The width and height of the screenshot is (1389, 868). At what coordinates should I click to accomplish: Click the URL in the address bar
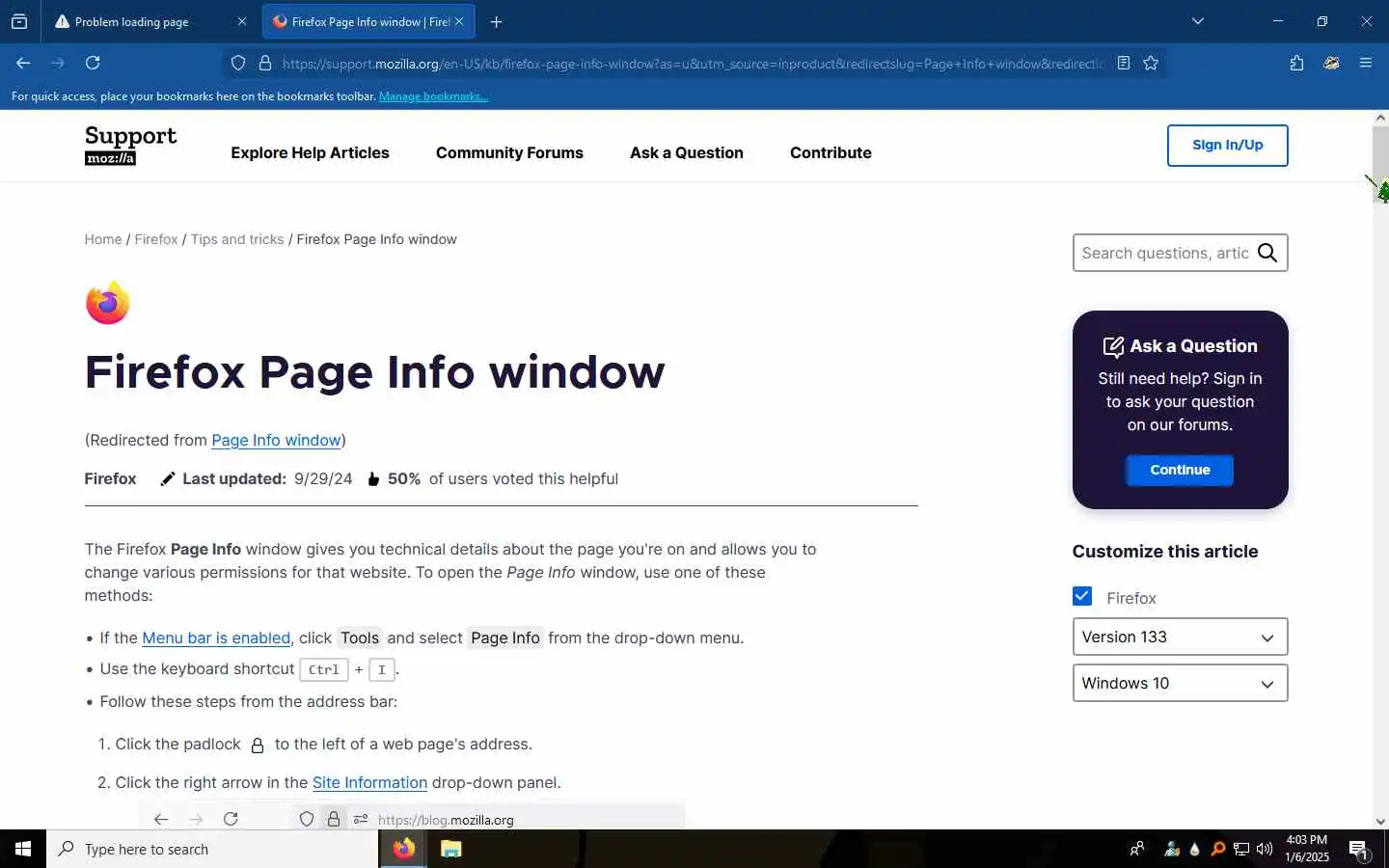(x=693, y=64)
